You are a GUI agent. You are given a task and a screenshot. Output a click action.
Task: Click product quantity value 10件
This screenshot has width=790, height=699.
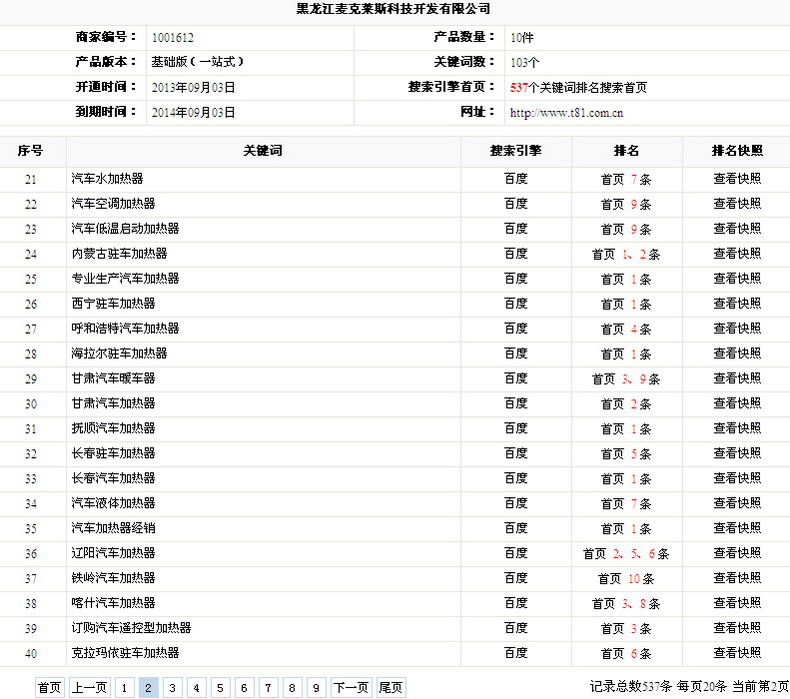point(521,38)
